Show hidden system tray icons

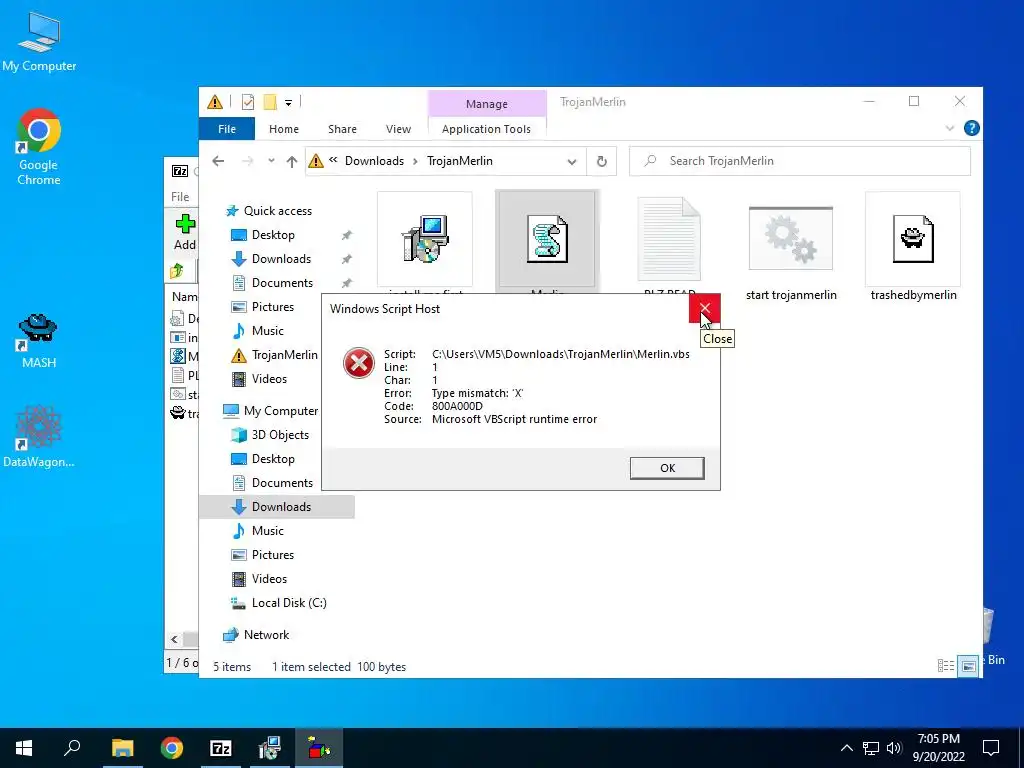(846, 748)
